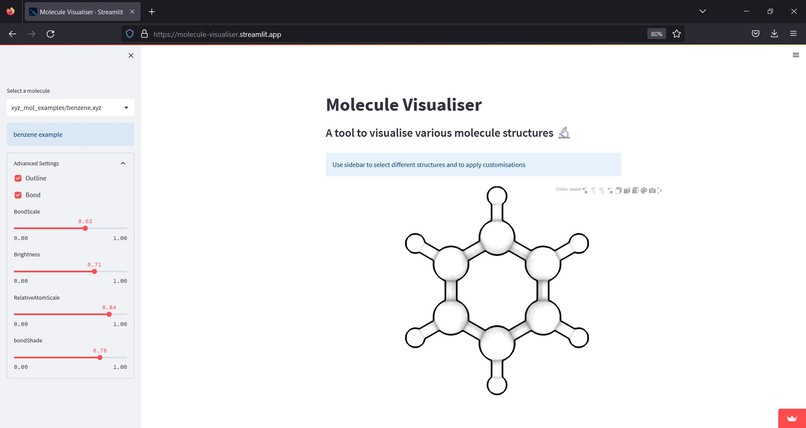Click the bondShade value 0.76
The image size is (806, 428).
(x=100, y=350)
